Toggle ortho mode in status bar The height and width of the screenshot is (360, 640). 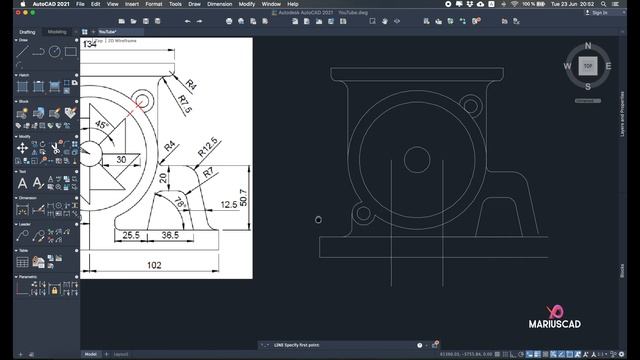(513, 354)
